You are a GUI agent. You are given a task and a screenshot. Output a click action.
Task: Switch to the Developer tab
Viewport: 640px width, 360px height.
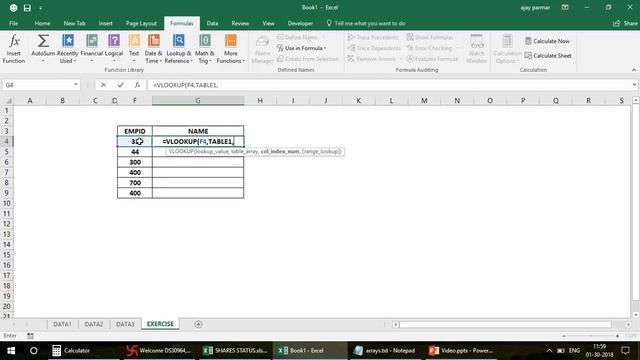pos(300,23)
